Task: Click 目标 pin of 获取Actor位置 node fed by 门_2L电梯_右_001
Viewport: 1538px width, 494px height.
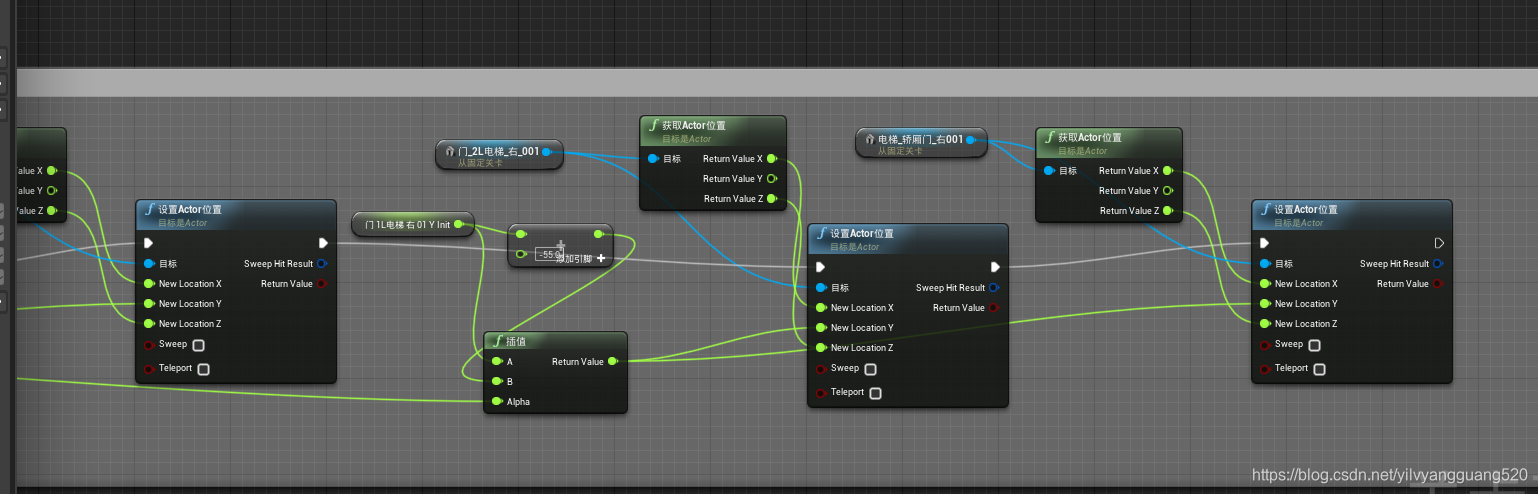Action: point(653,159)
